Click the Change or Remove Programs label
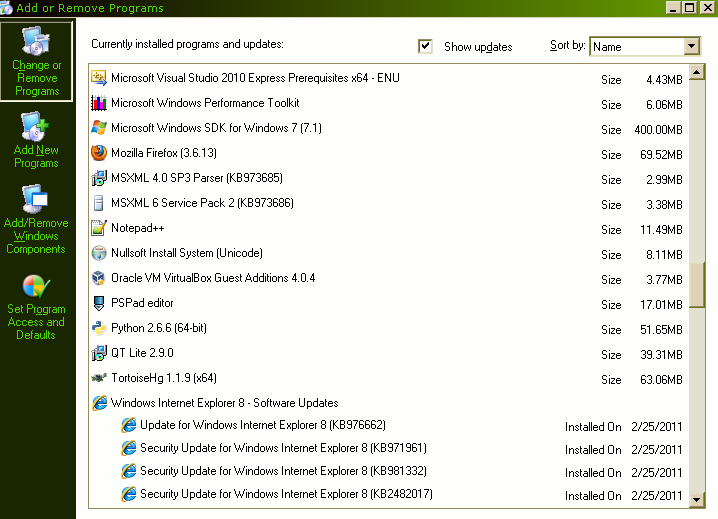The width and height of the screenshot is (718, 519). tap(37, 78)
